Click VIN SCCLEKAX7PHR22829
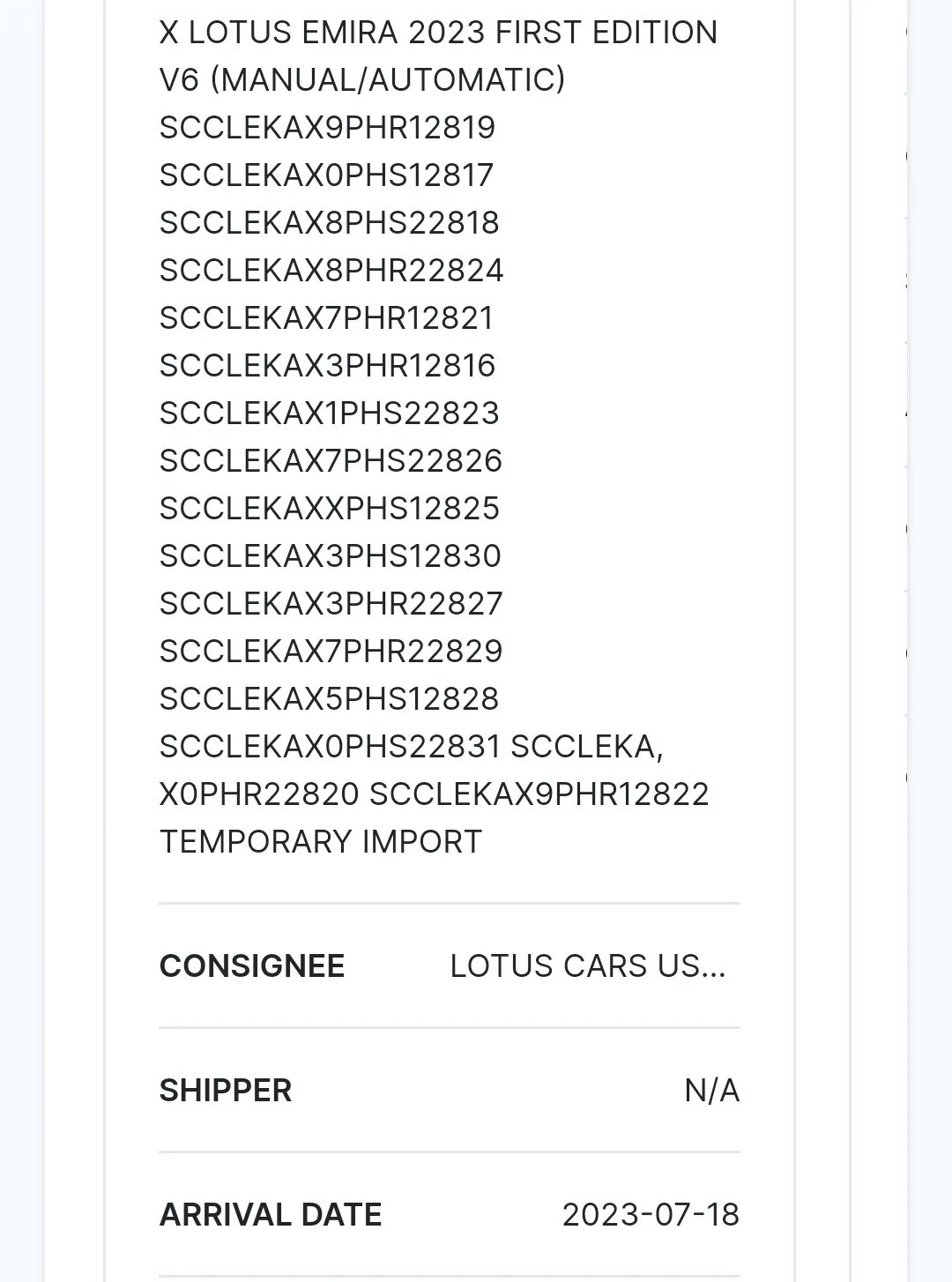This screenshot has width=952, height=1282. point(331,652)
